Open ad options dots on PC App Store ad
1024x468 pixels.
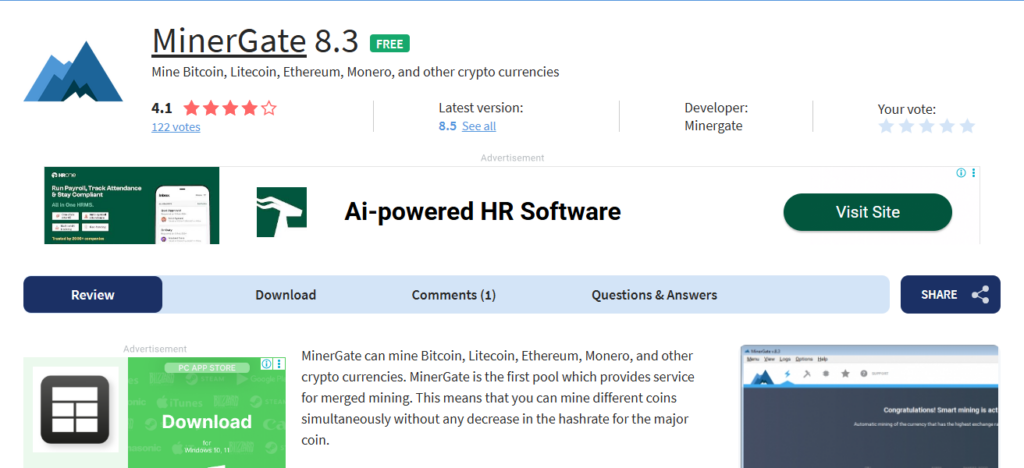tap(280, 364)
